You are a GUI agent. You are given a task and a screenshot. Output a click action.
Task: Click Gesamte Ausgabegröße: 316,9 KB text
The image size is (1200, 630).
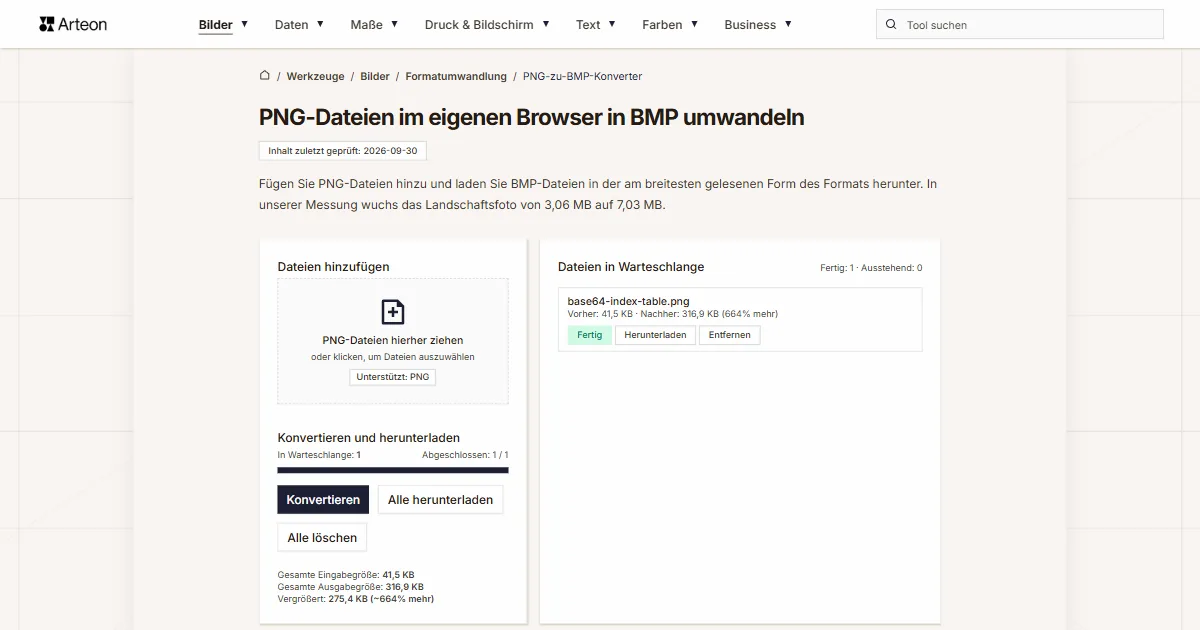[350, 587]
